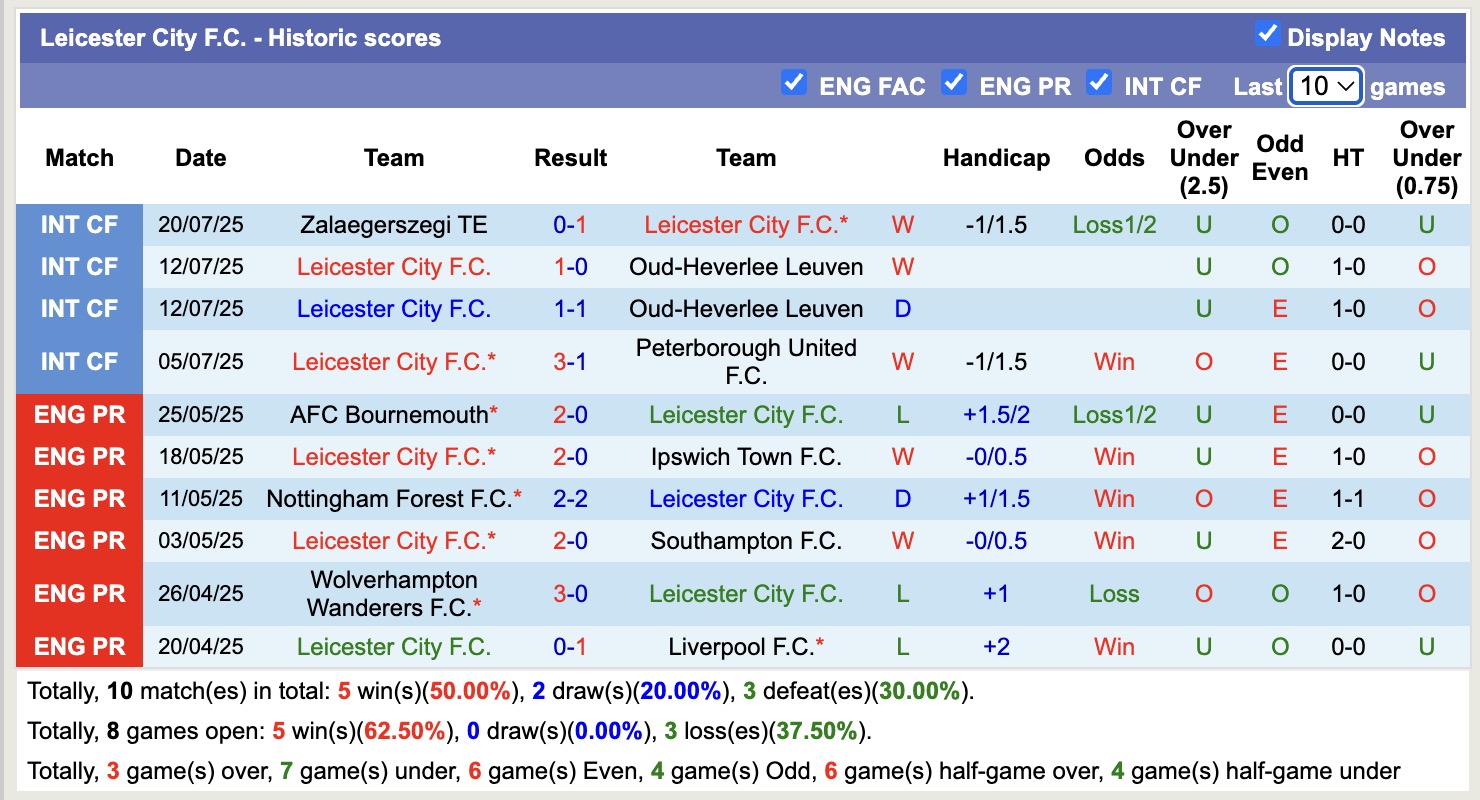The width and height of the screenshot is (1480, 800).
Task: Open the Last 10 games dropdown
Action: coord(1325,86)
